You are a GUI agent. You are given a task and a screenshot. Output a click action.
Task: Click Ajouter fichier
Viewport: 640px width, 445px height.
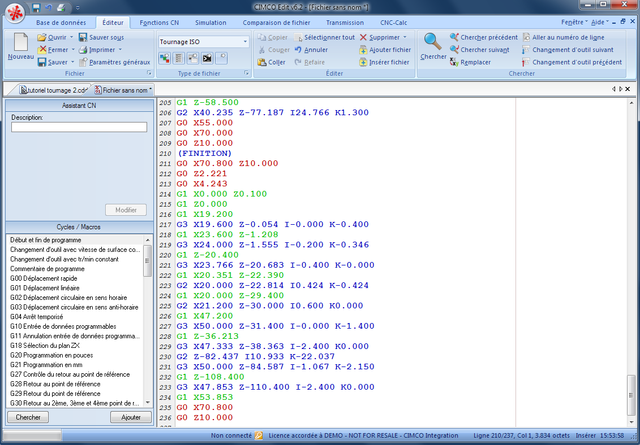pos(385,49)
